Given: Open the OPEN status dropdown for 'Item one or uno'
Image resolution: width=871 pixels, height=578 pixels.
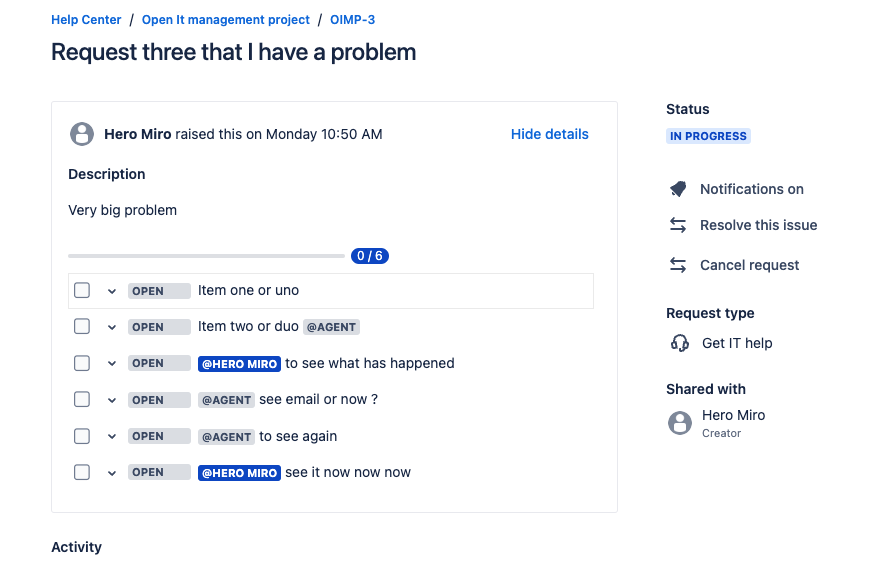Looking at the screenshot, I should 159,291.
